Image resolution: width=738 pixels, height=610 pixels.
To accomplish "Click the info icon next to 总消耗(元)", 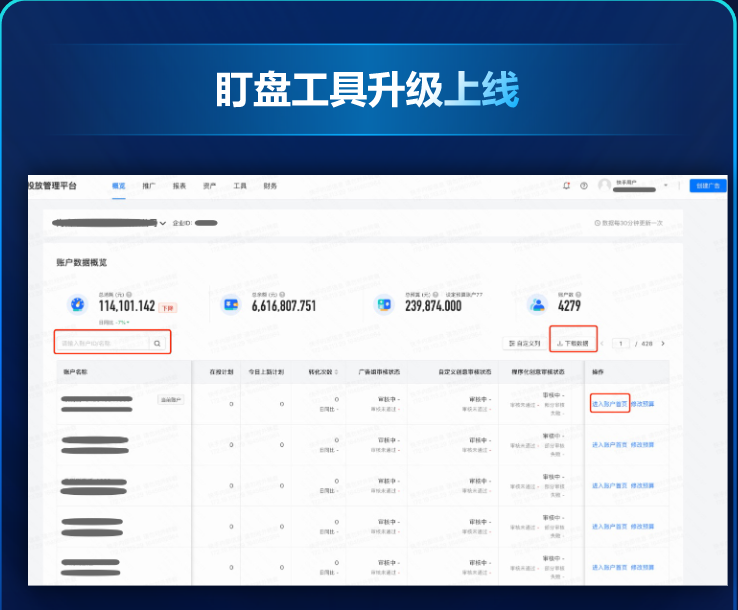I will 129,295.
